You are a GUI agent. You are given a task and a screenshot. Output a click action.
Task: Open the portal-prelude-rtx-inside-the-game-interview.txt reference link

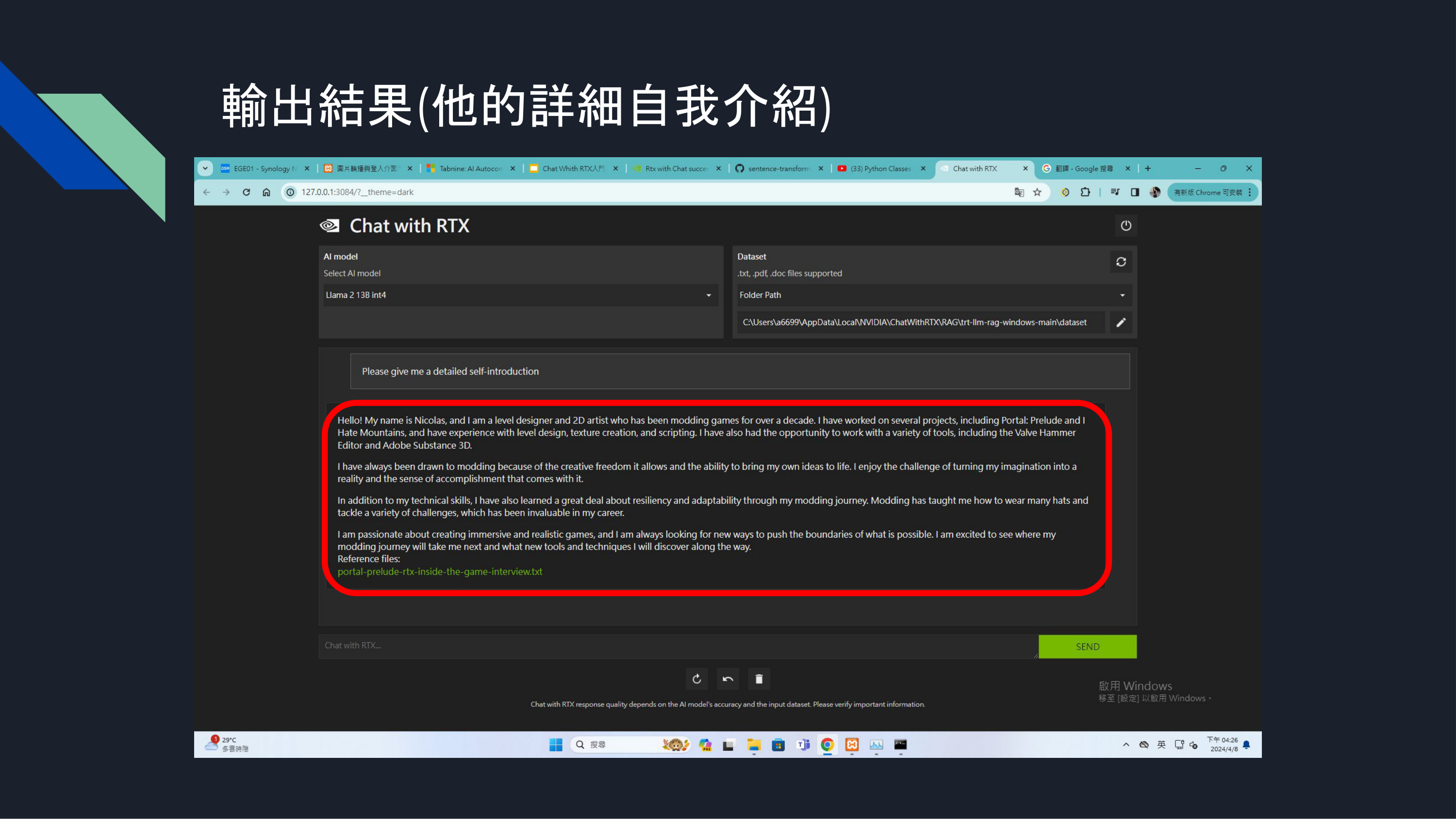pyautogui.click(x=440, y=572)
